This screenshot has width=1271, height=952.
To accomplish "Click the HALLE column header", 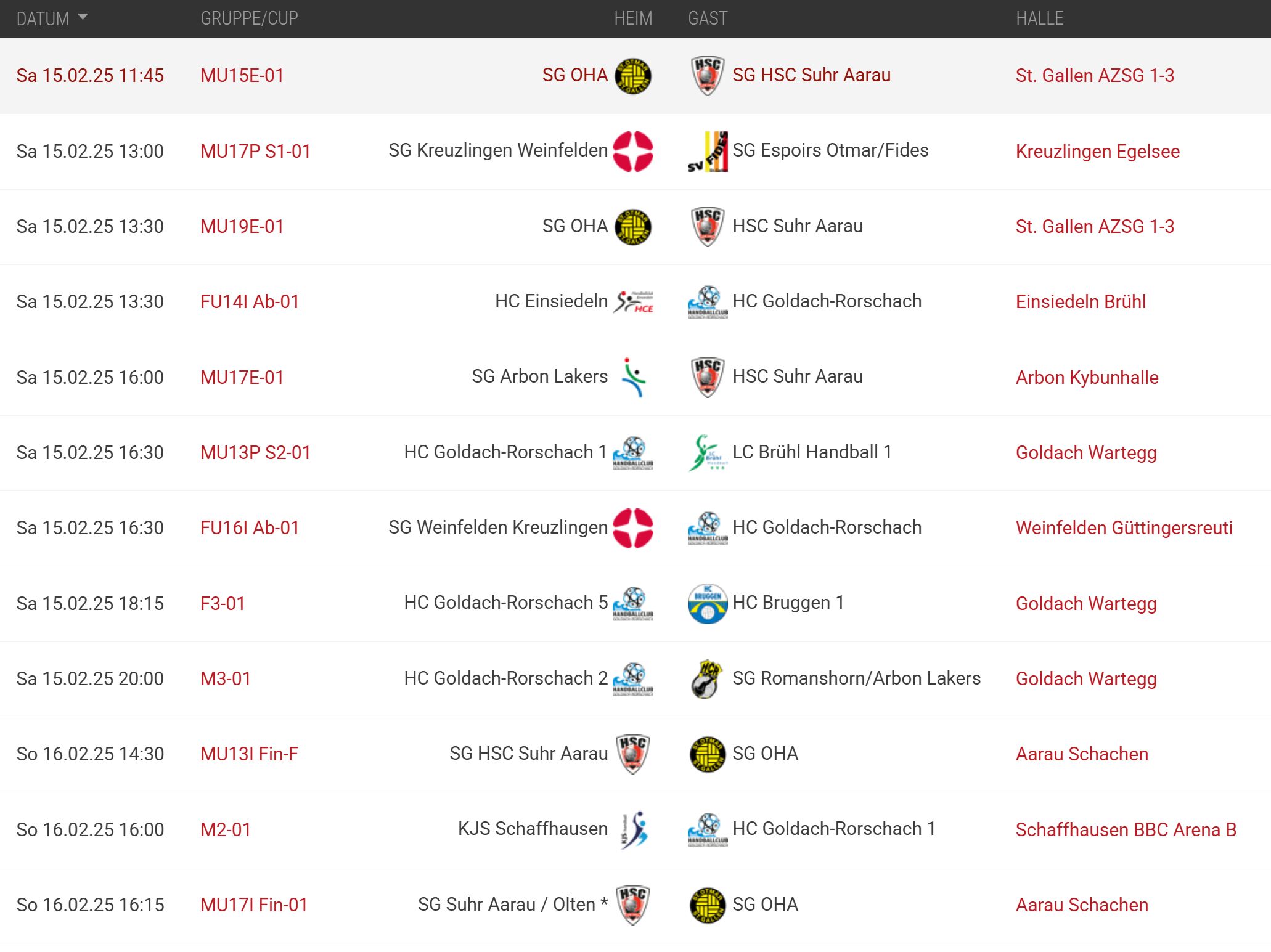I will (x=1039, y=18).
